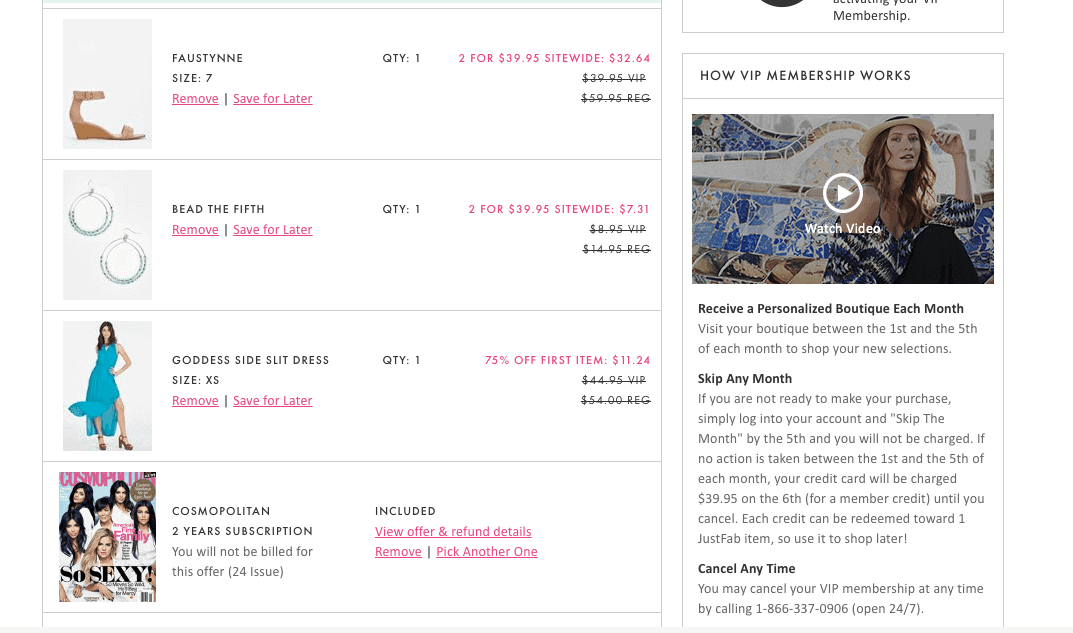Pick Another One for the magazine offer
Viewport: 1073px width, 633px height.
[487, 551]
